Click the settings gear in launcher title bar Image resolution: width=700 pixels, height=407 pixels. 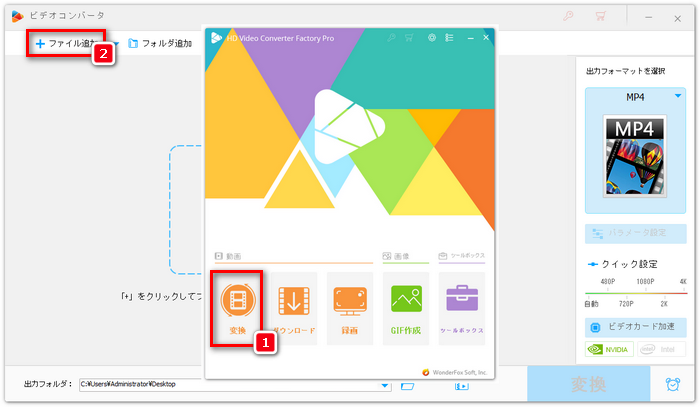(x=433, y=38)
